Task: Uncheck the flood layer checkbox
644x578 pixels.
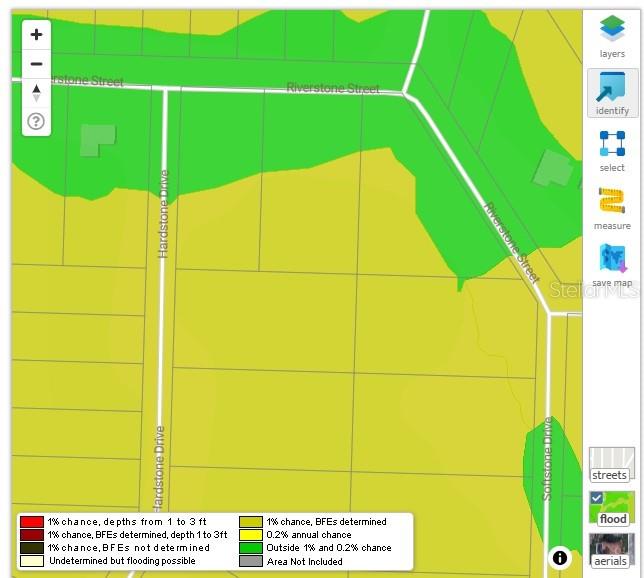Action: pos(597,498)
